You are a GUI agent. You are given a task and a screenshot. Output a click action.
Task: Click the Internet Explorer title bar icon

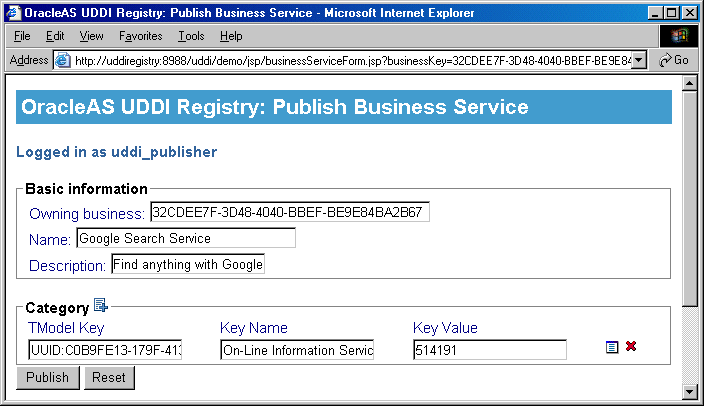point(13,13)
